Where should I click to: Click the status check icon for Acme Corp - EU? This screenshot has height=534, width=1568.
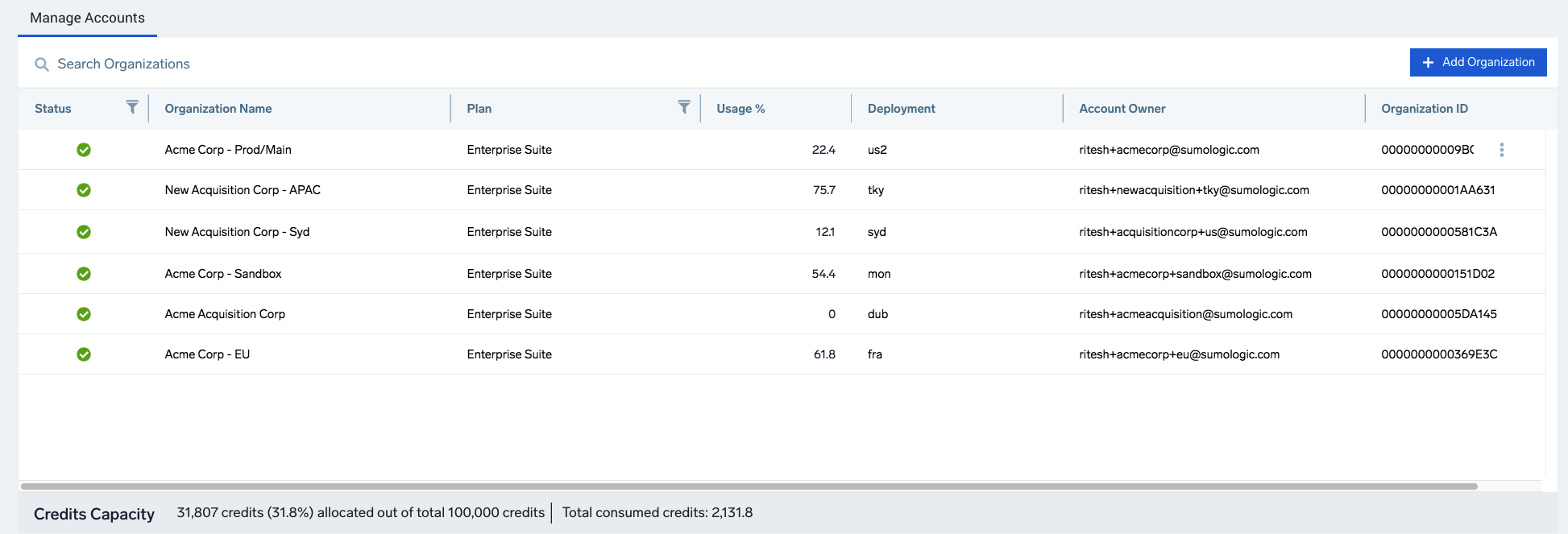[84, 354]
